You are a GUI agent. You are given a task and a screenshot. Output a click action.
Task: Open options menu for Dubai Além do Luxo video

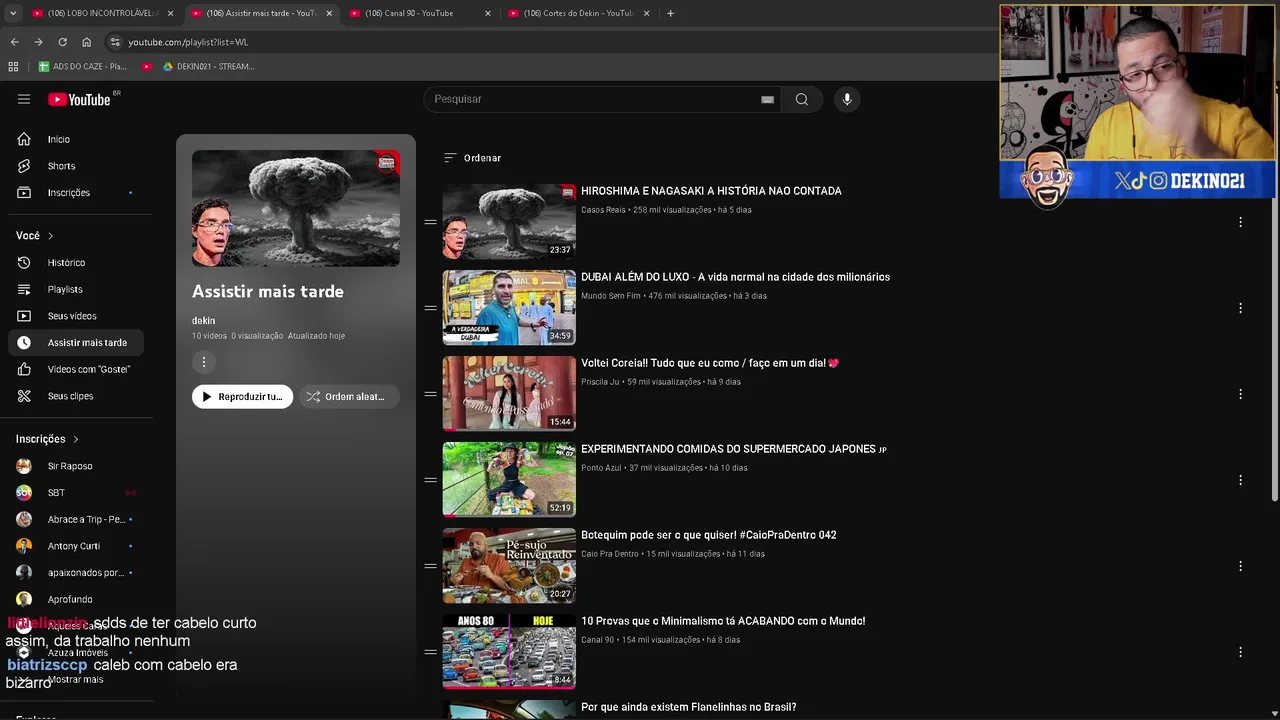(x=1240, y=308)
